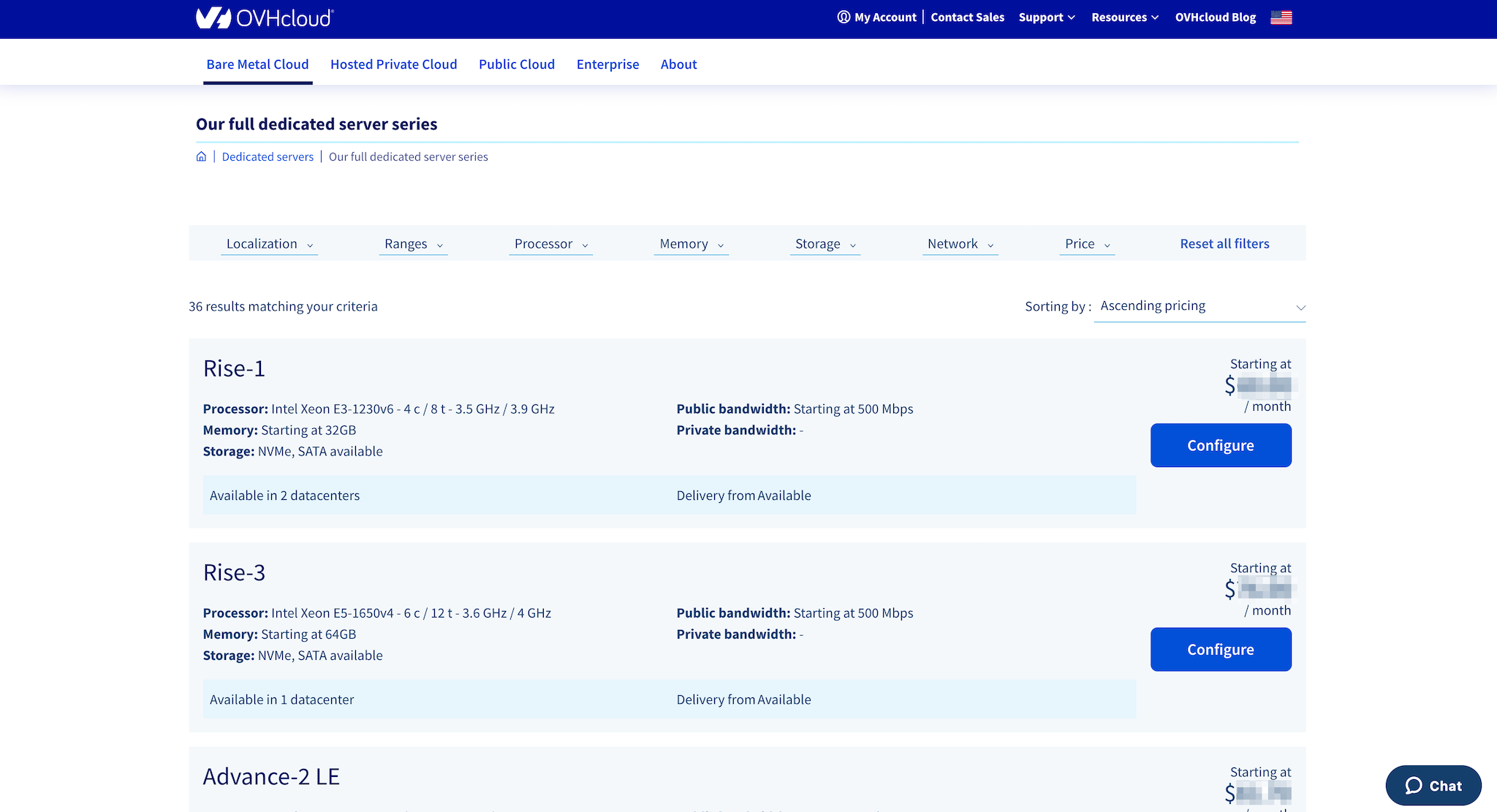Configure the Rise-1 server
The width and height of the screenshot is (1497, 812).
[1221, 445]
